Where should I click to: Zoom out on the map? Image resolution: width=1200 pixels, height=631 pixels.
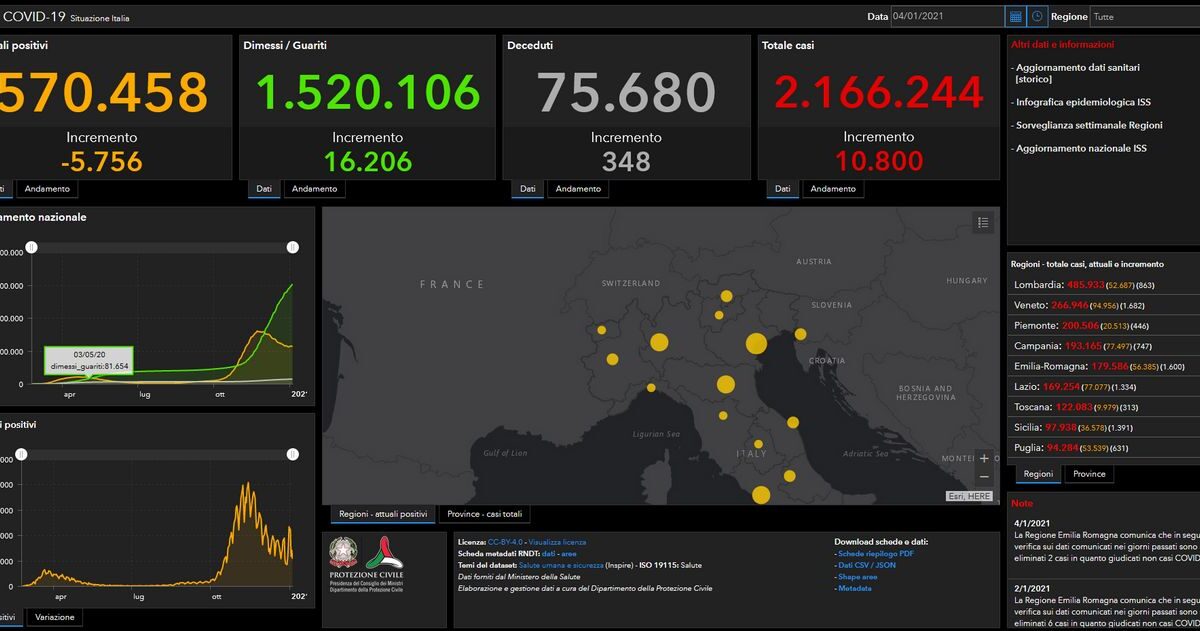coord(984,477)
